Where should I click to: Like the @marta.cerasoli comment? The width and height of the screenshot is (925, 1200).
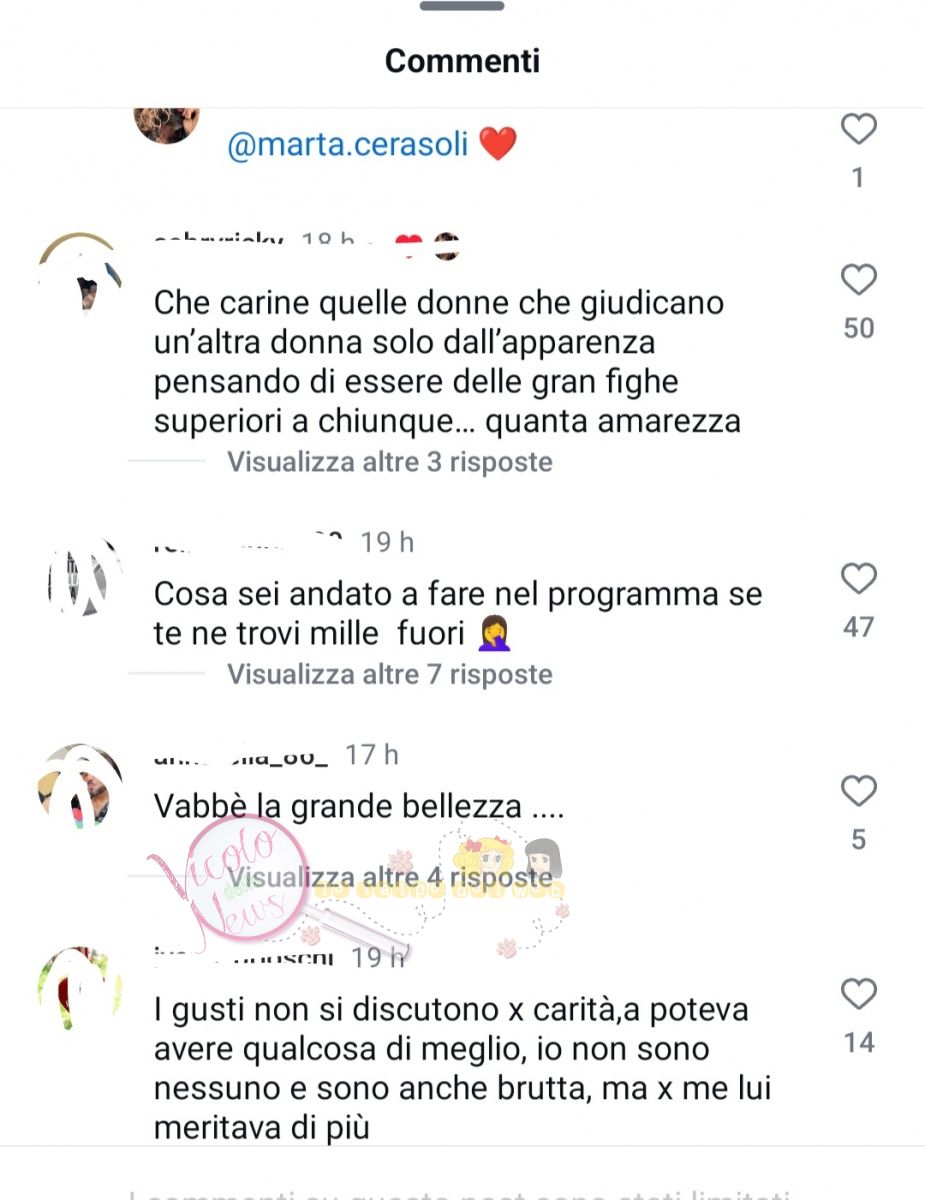[x=858, y=130]
